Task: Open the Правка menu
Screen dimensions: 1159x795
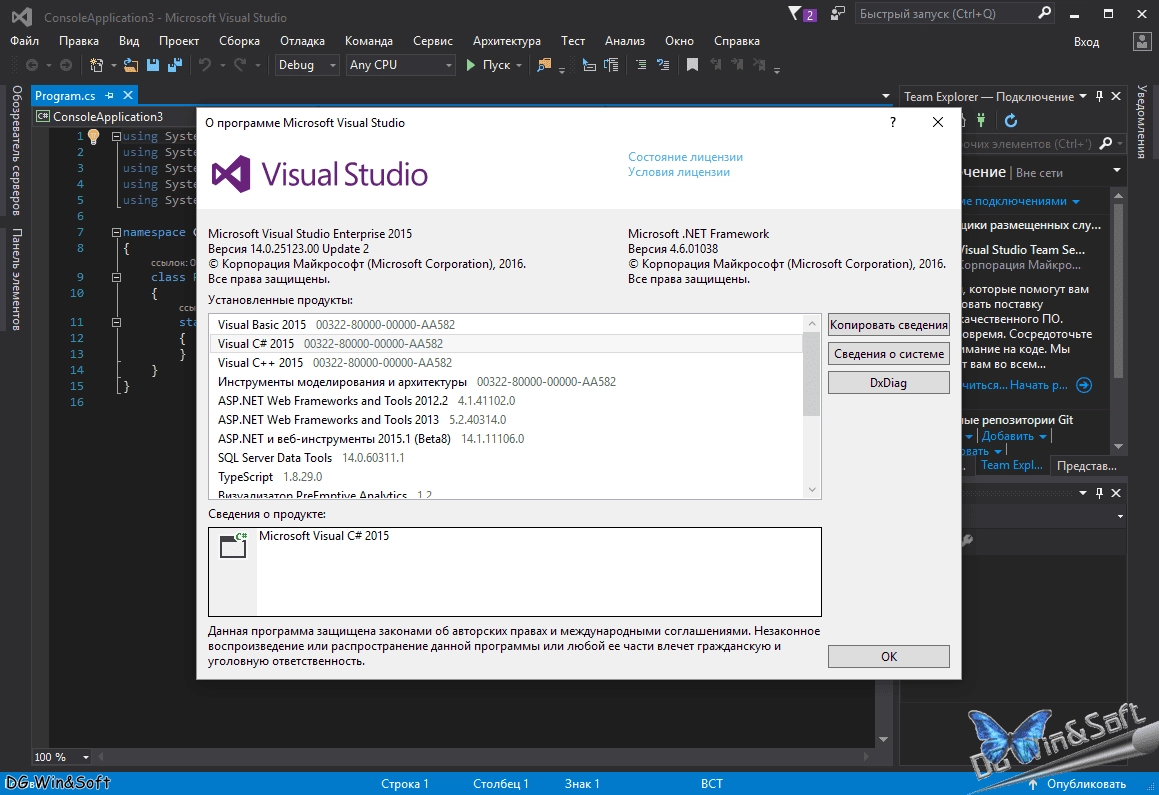Action: click(x=78, y=41)
